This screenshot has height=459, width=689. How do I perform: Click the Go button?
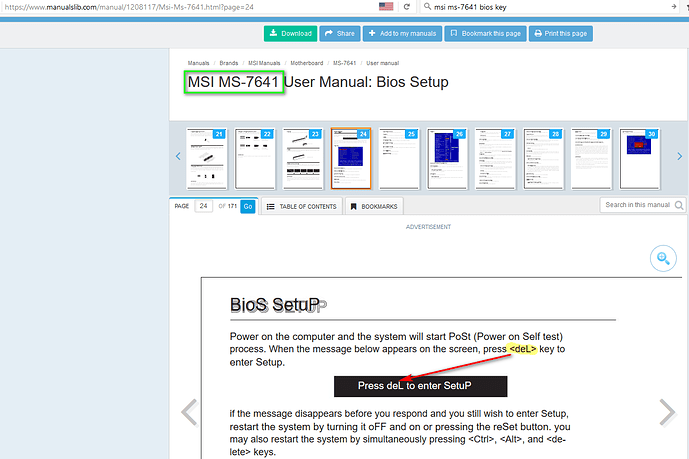click(248, 206)
